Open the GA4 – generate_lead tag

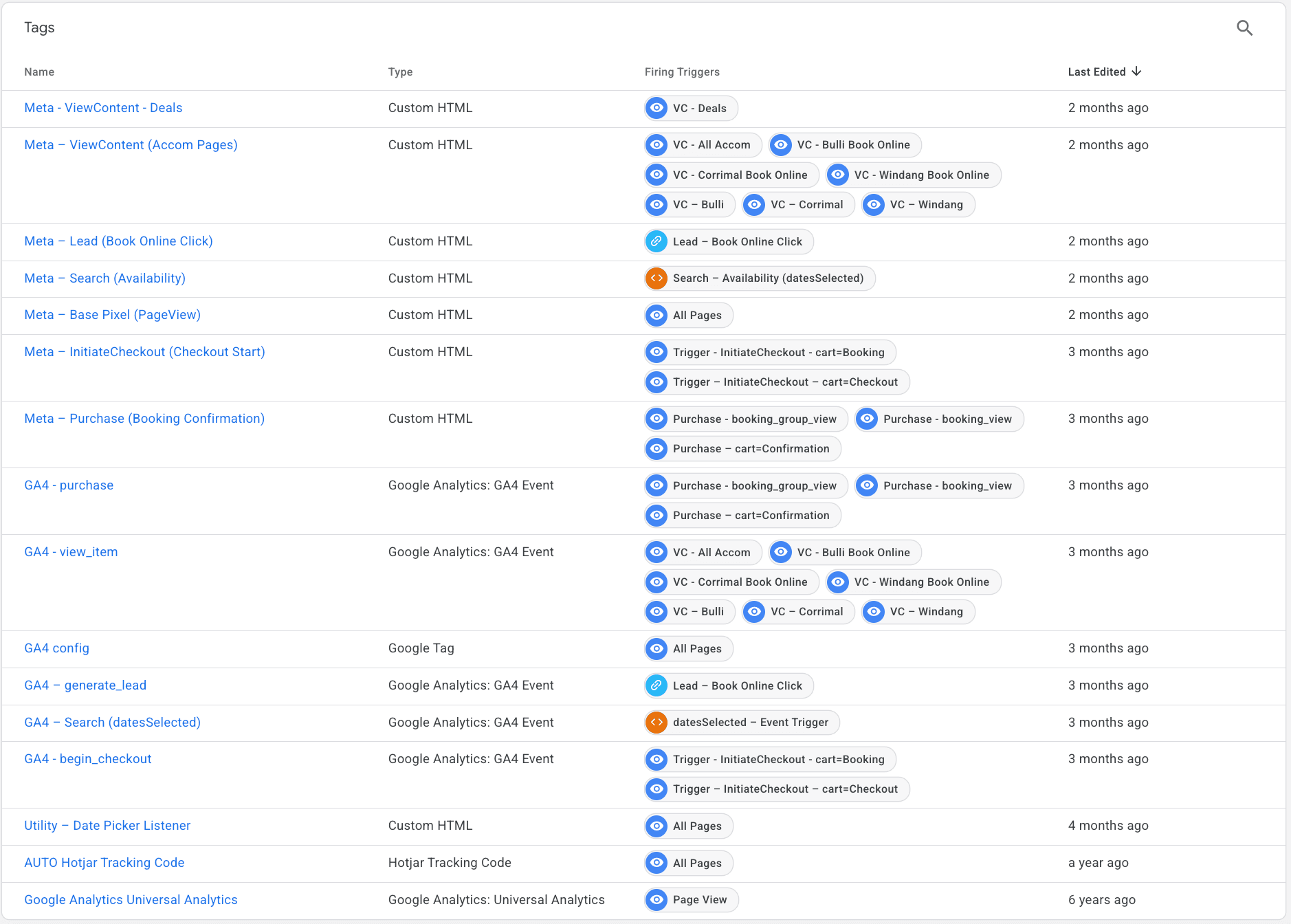(x=85, y=685)
